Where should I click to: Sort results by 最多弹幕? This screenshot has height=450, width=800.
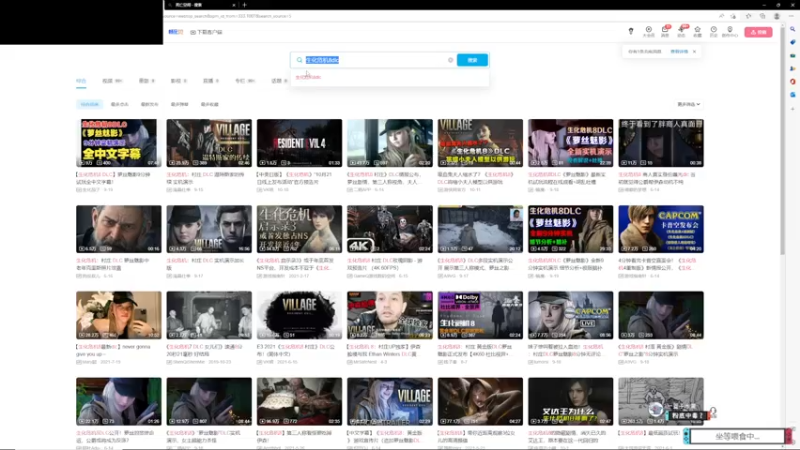180,104
